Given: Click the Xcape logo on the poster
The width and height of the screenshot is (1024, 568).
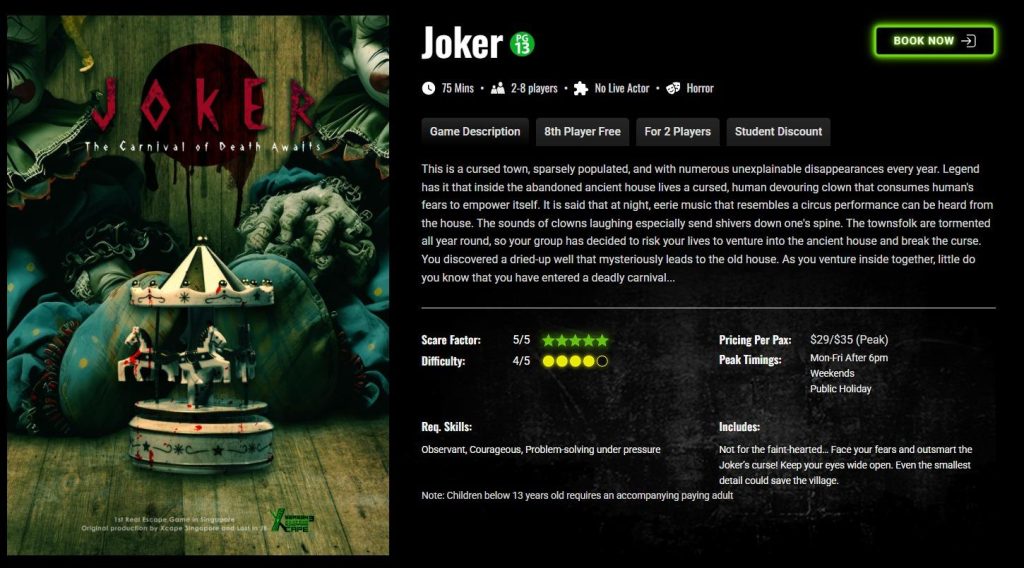Looking at the screenshot, I should [x=293, y=520].
